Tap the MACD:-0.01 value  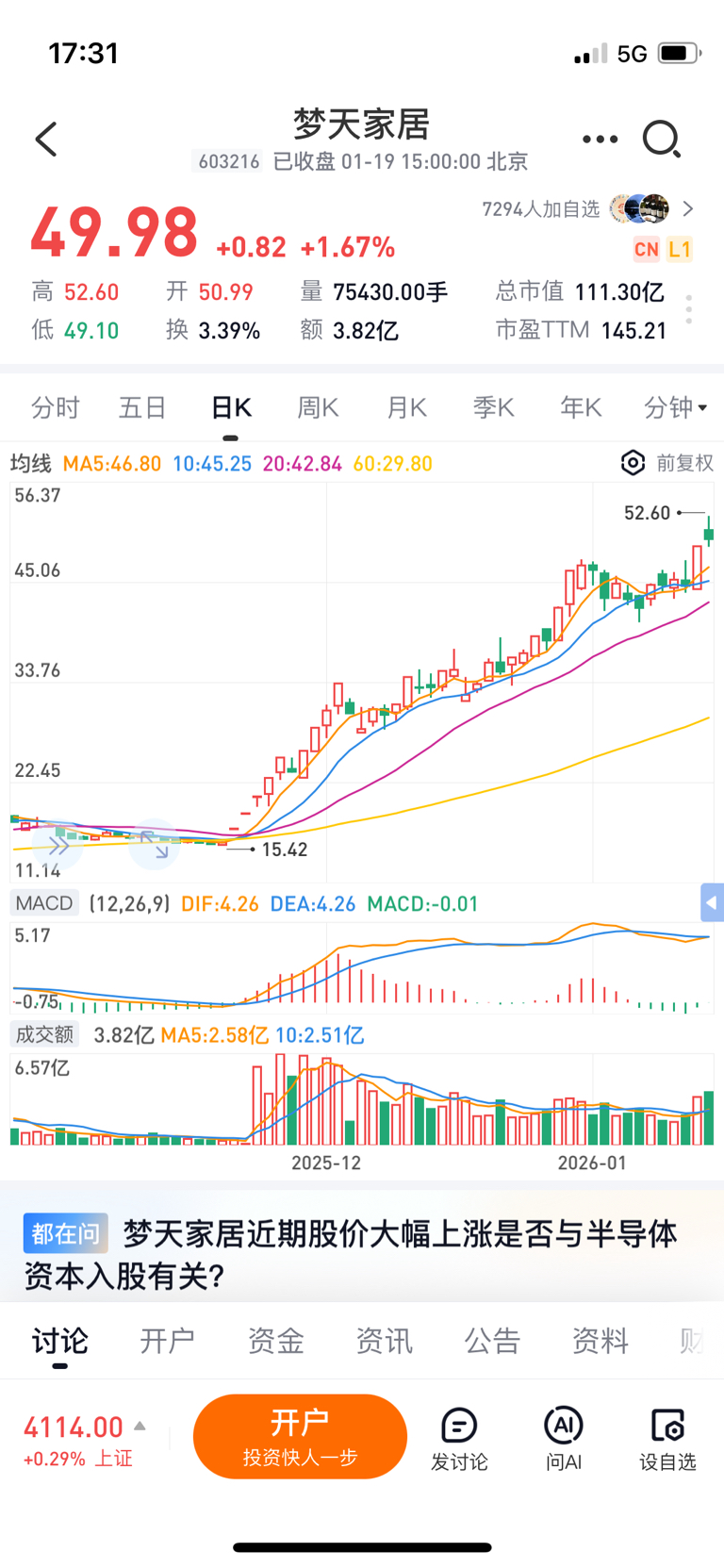coord(422,903)
